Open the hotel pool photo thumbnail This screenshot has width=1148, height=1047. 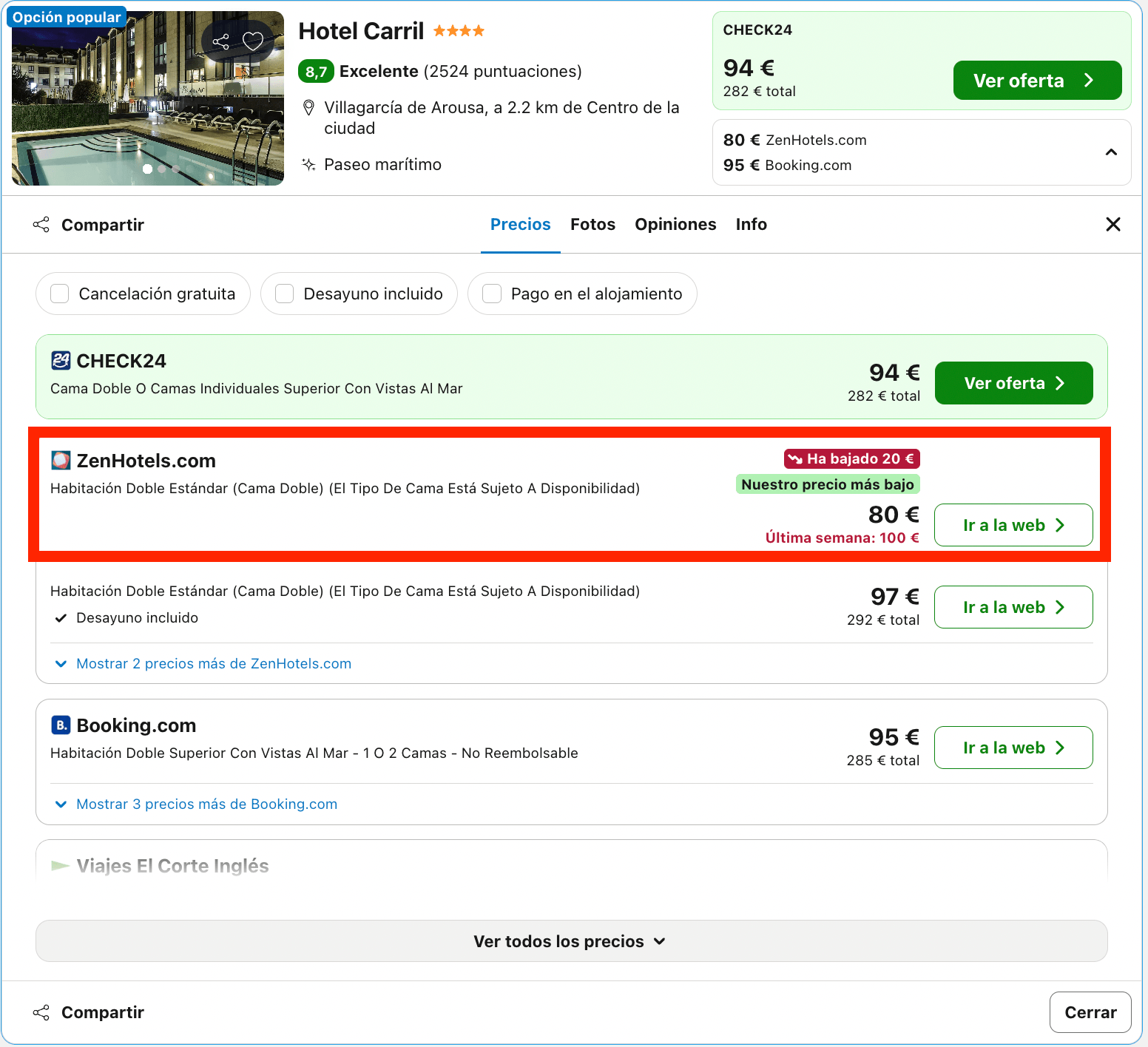(x=148, y=98)
